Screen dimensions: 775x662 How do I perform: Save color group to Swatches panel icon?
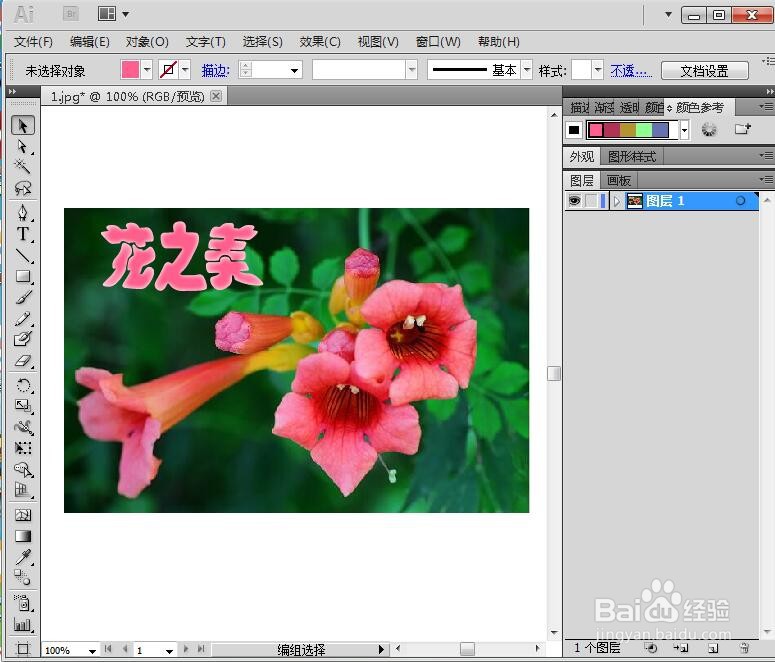(742, 130)
